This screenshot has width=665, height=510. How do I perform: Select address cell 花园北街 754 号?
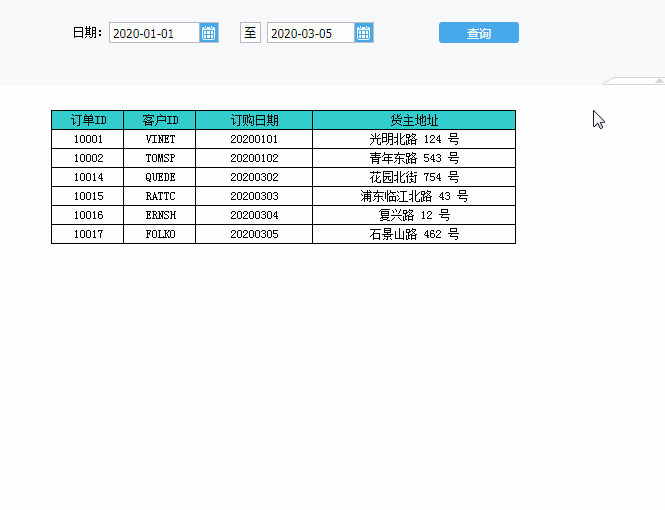(414, 177)
